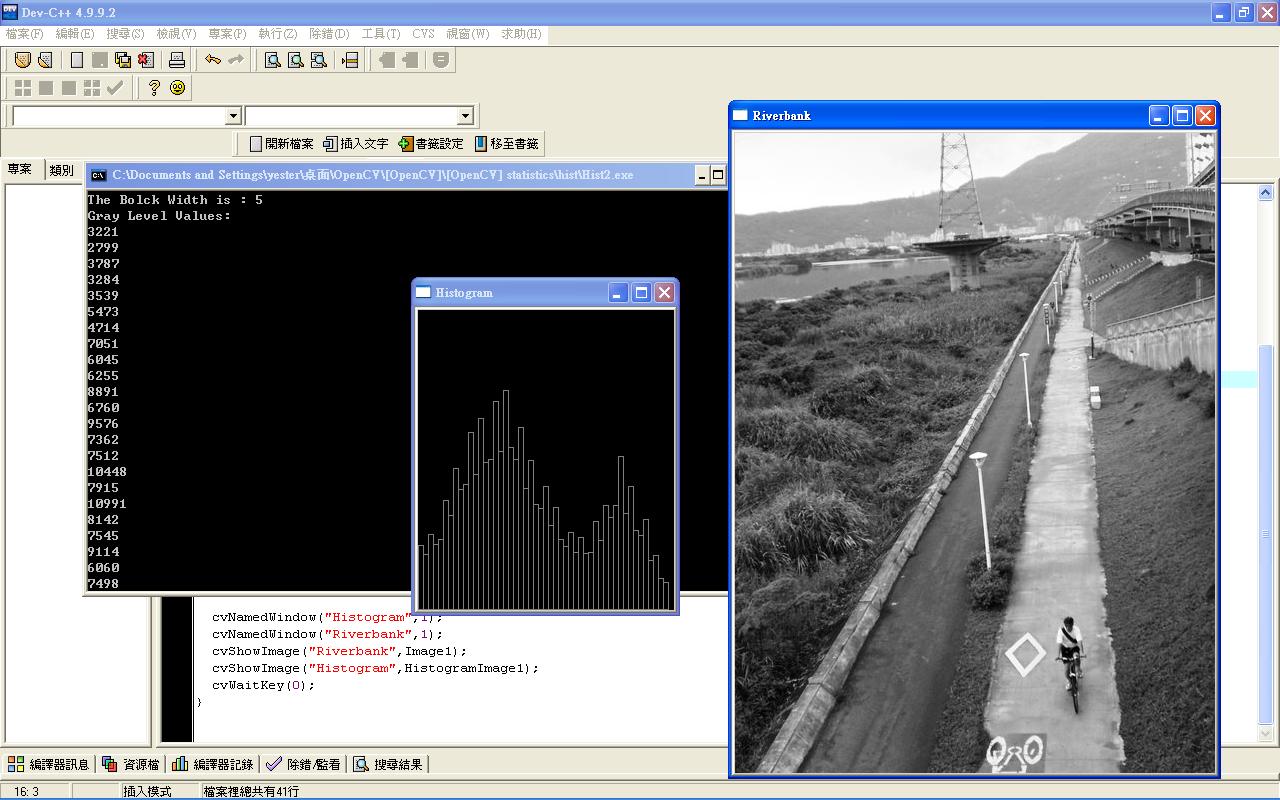Click the editor scrollbar down arrow
This screenshot has width=1280, height=800.
[x=1265, y=735]
